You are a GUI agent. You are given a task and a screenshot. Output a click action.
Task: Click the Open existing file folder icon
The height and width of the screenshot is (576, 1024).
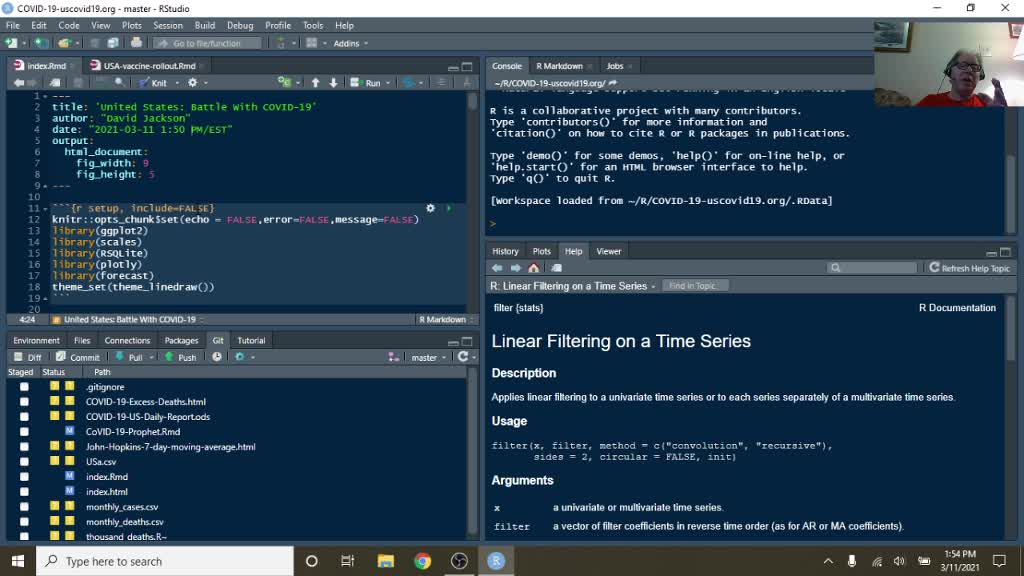pos(63,43)
